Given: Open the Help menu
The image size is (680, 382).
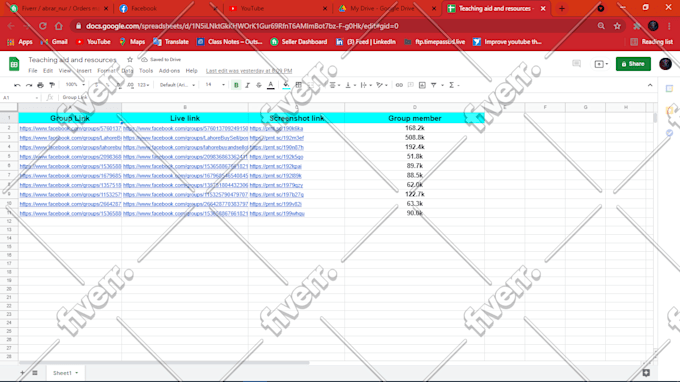Looking at the screenshot, I should point(191,71).
